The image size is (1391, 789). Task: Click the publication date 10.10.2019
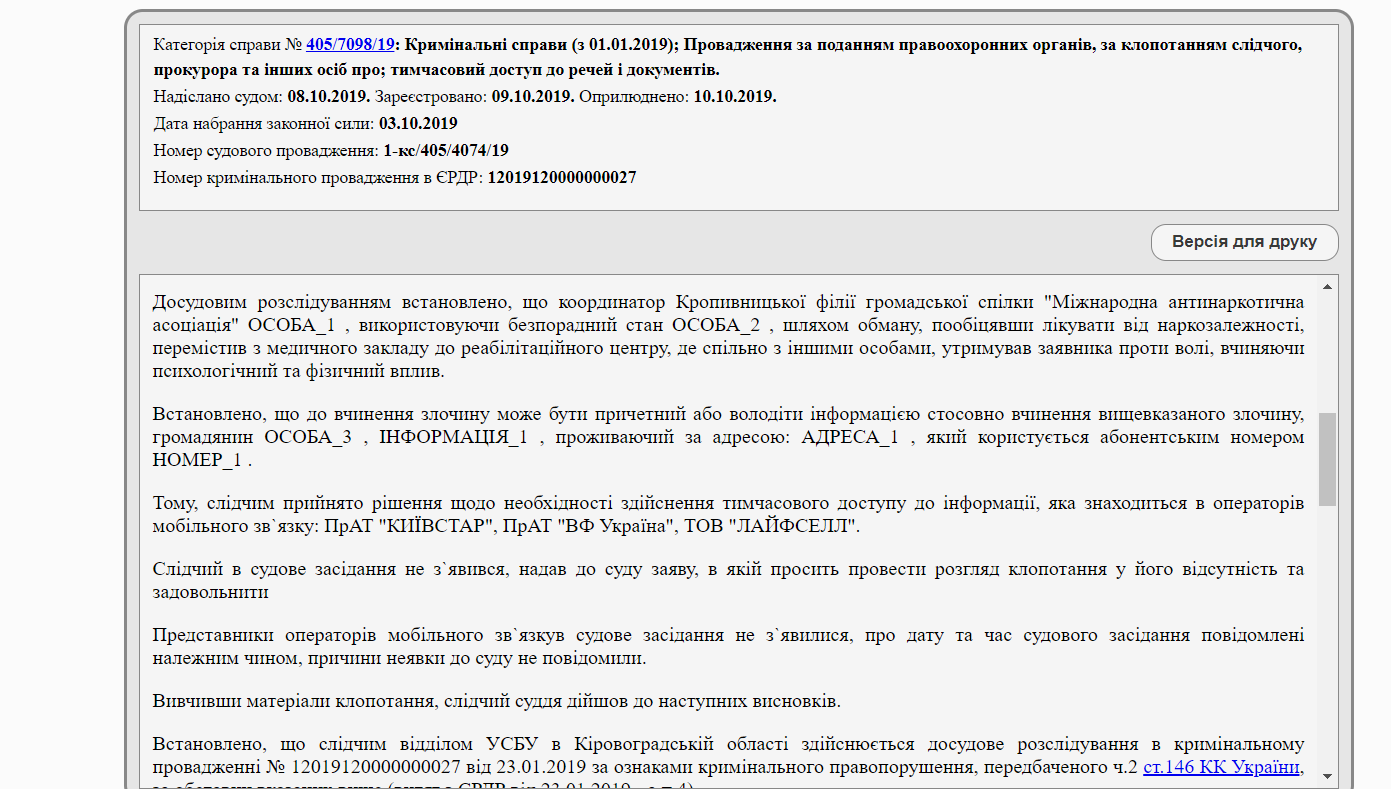(734, 97)
